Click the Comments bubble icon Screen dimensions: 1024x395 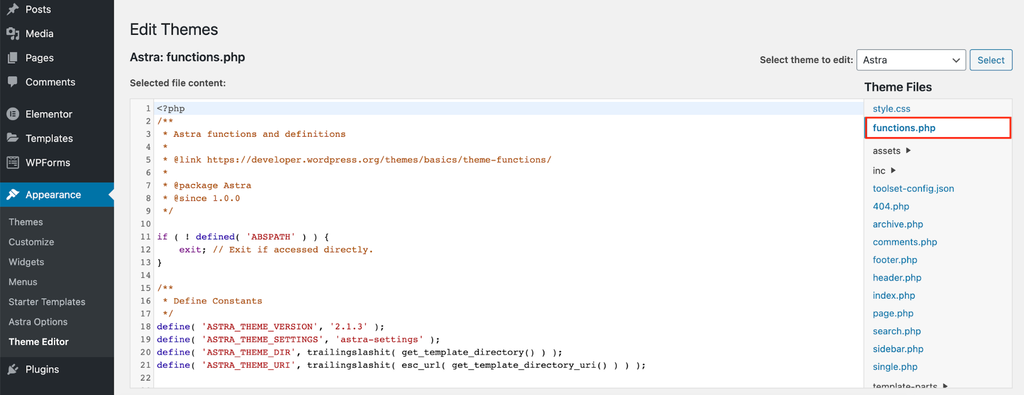(12, 82)
